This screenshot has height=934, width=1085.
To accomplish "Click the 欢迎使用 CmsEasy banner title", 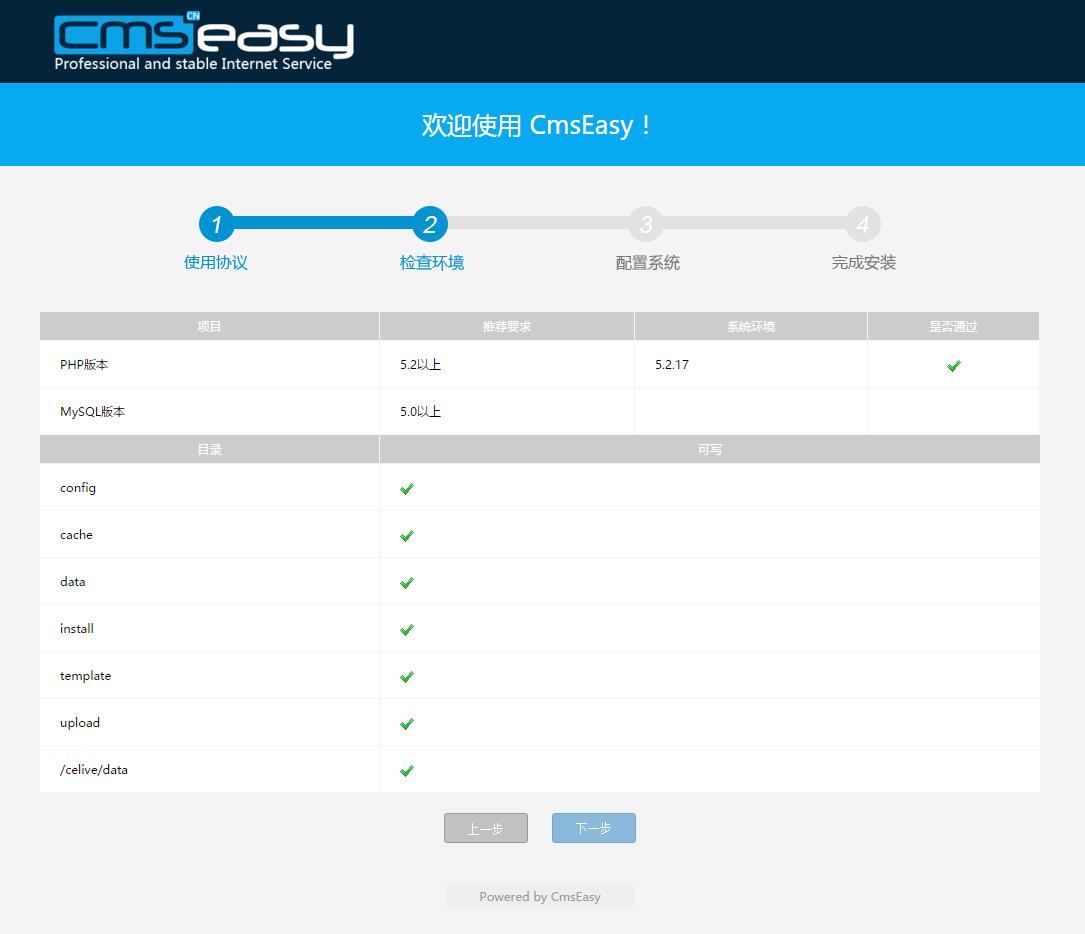I will [x=538, y=126].
